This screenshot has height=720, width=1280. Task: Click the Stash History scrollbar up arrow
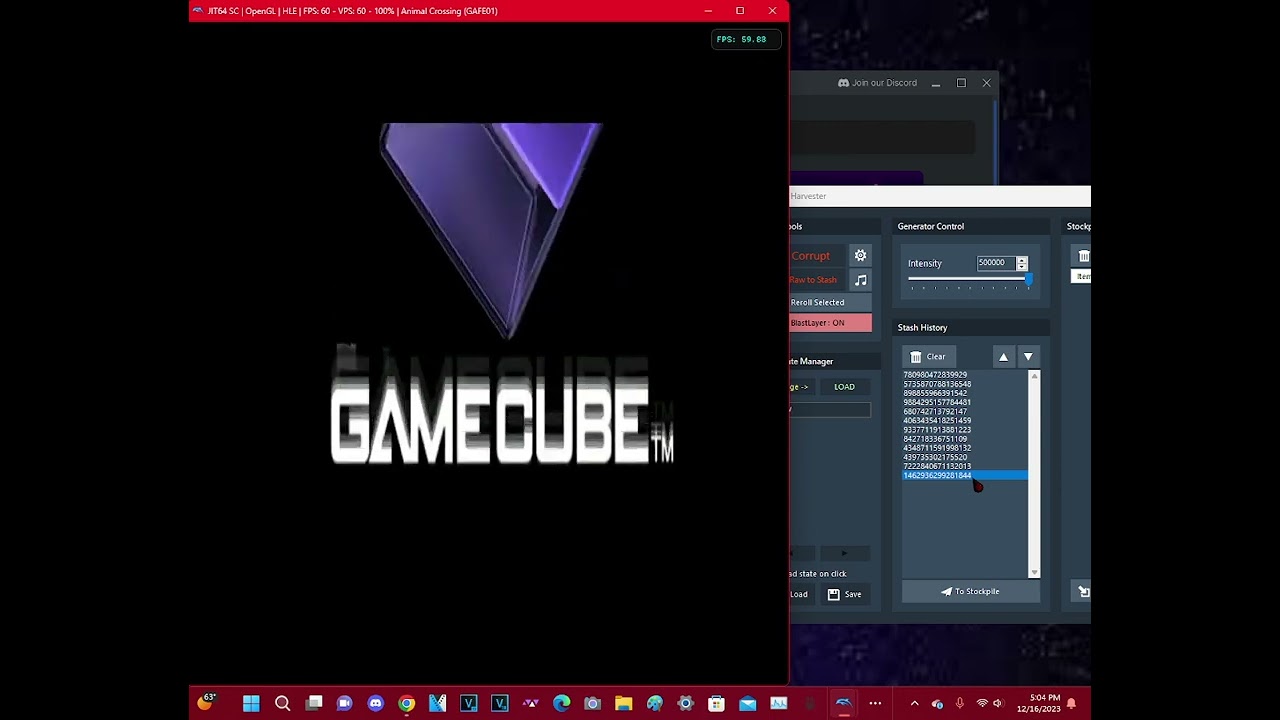(1034, 376)
